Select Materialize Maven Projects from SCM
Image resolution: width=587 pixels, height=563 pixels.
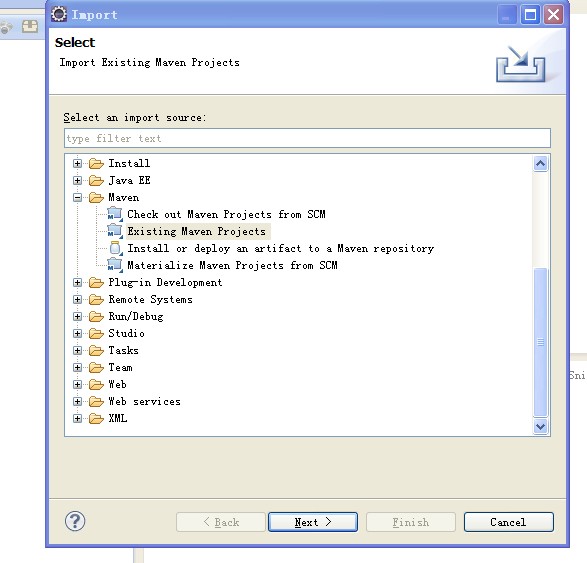click(232, 265)
